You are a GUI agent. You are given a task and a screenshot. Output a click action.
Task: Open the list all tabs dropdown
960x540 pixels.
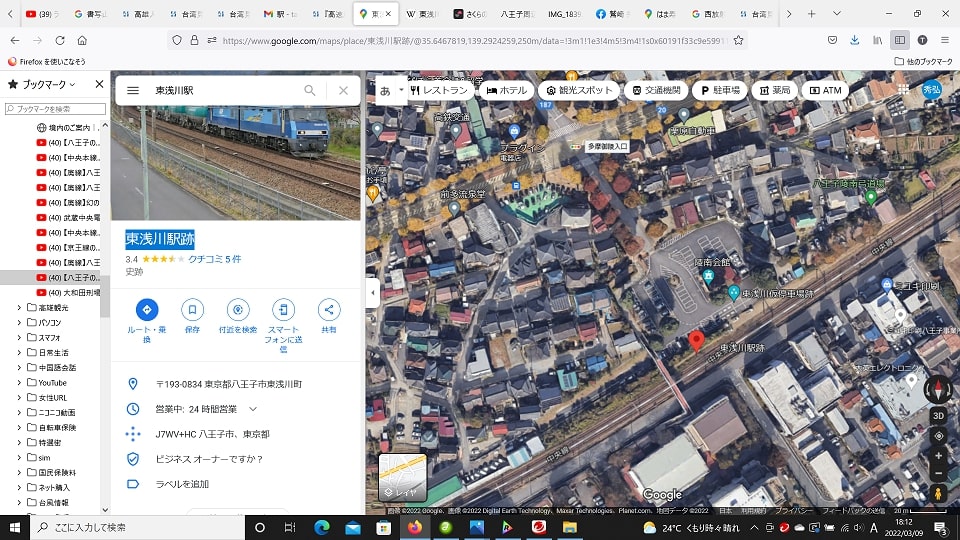[836, 13]
